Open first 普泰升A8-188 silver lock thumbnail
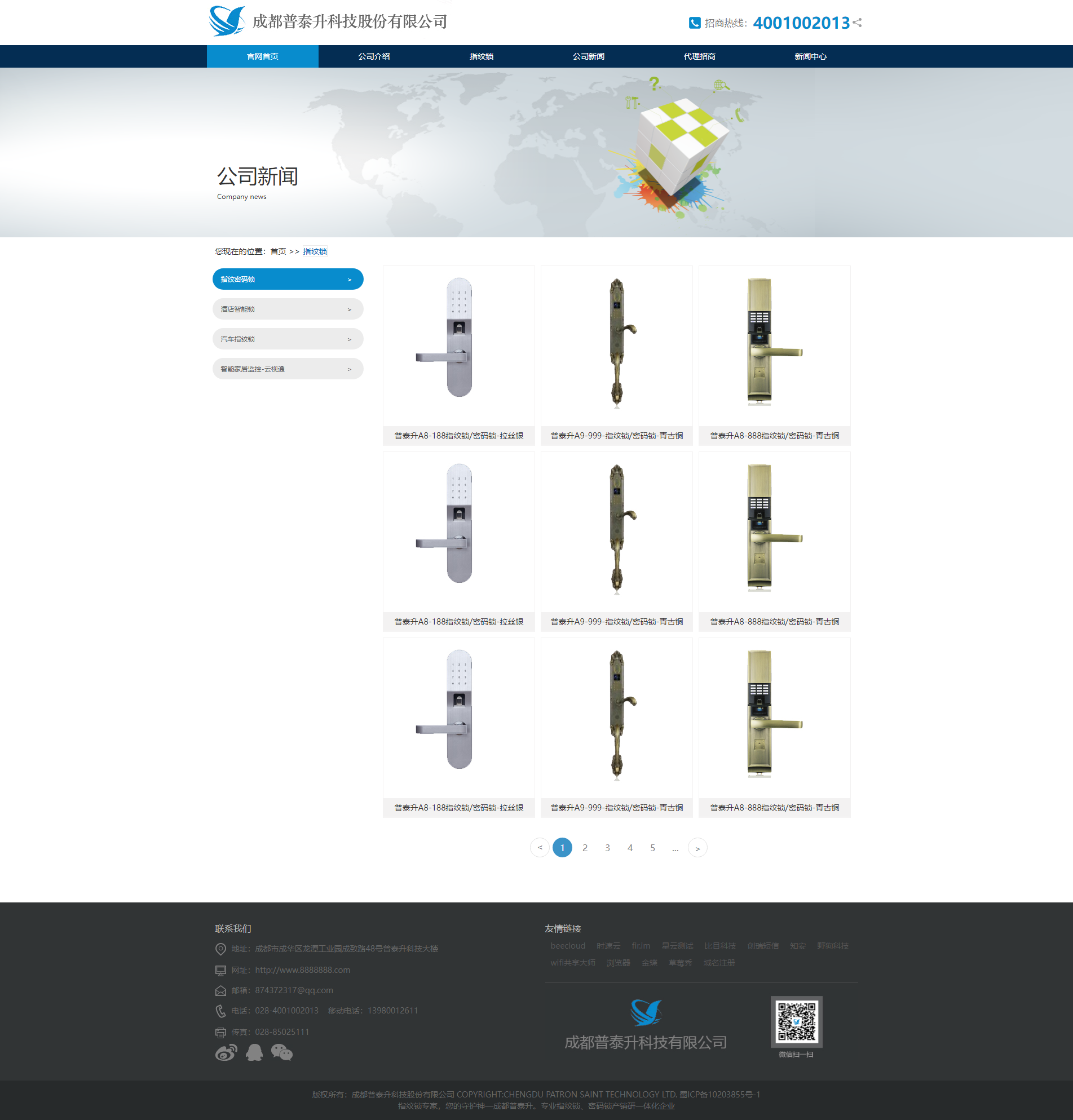 click(x=458, y=345)
